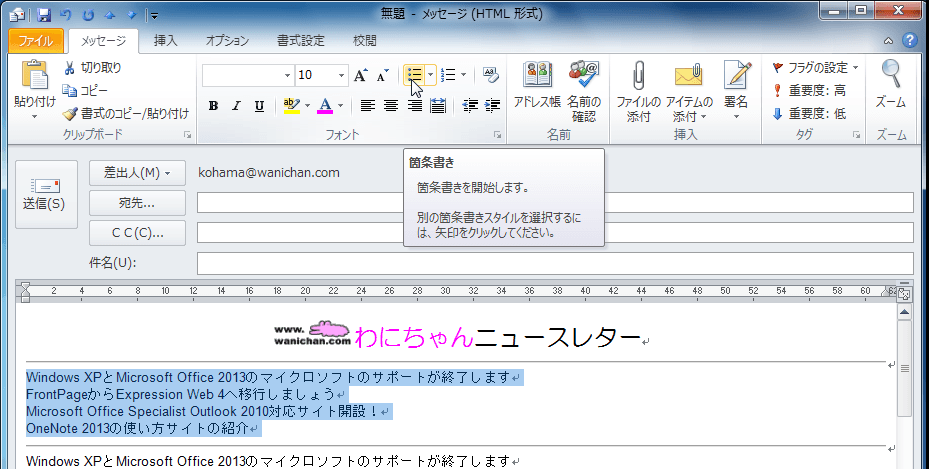Open the font size dropdown
The height and width of the screenshot is (469, 929).
click(341, 75)
